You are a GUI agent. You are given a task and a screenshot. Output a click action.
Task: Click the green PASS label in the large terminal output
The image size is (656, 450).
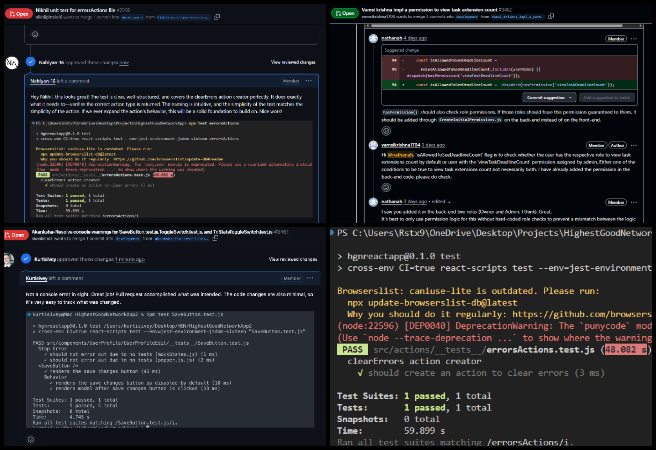tap(352, 349)
